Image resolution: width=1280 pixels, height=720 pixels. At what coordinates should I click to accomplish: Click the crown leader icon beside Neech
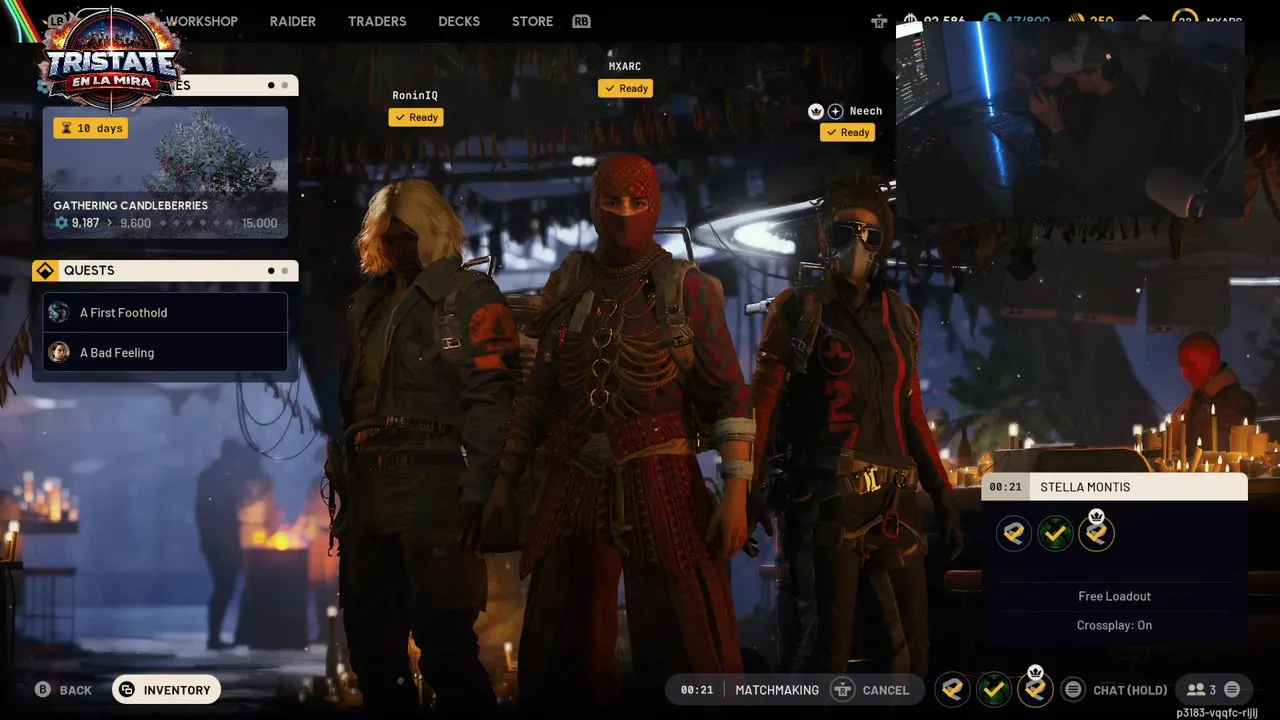[816, 111]
